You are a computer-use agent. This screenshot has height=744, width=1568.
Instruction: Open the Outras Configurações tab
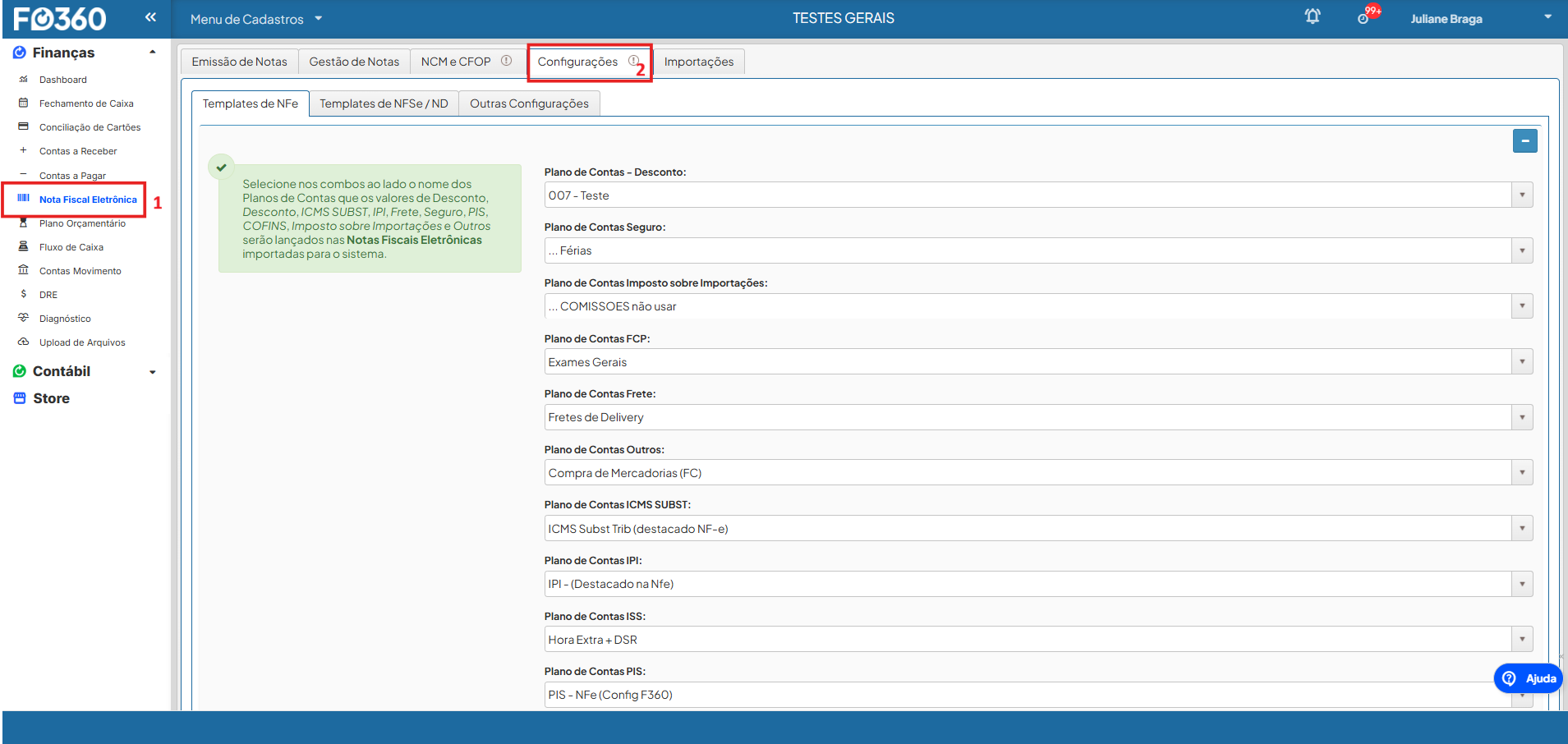[x=529, y=103]
